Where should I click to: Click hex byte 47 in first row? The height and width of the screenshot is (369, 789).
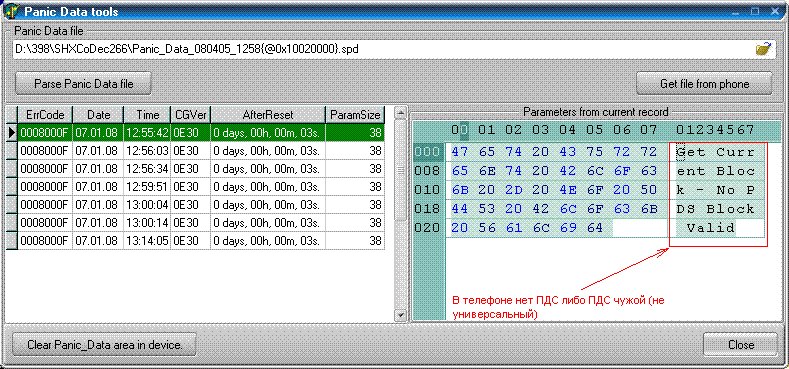pyautogui.click(x=459, y=152)
